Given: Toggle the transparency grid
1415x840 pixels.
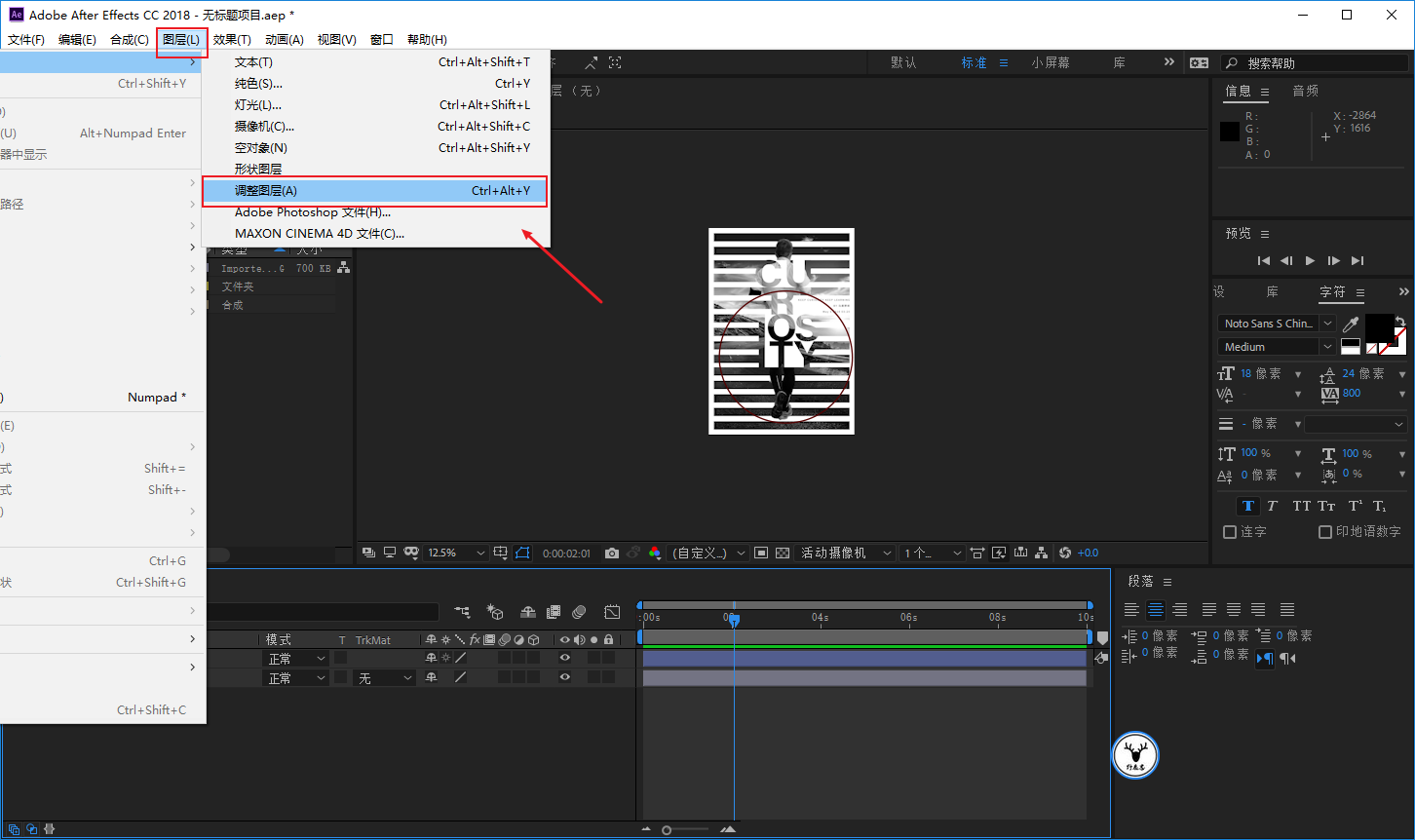Looking at the screenshot, I should coord(782,553).
